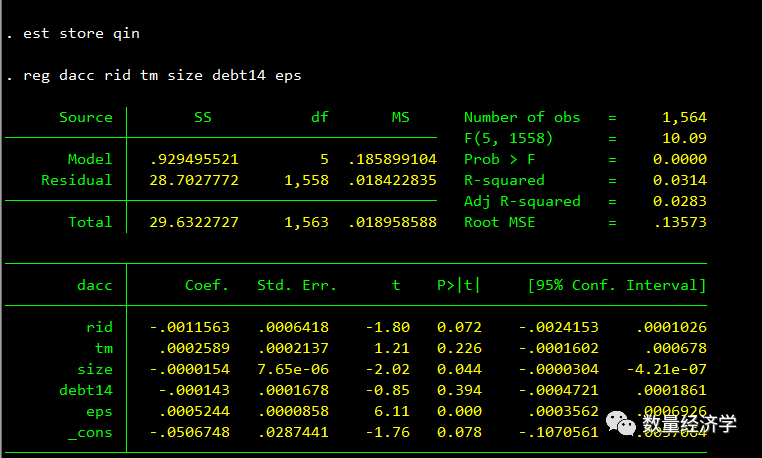The height and width of the screenshot is (458, 762).
Task: Click the "SS" column header
Action: pyautogui.click(x=203, y=117)
